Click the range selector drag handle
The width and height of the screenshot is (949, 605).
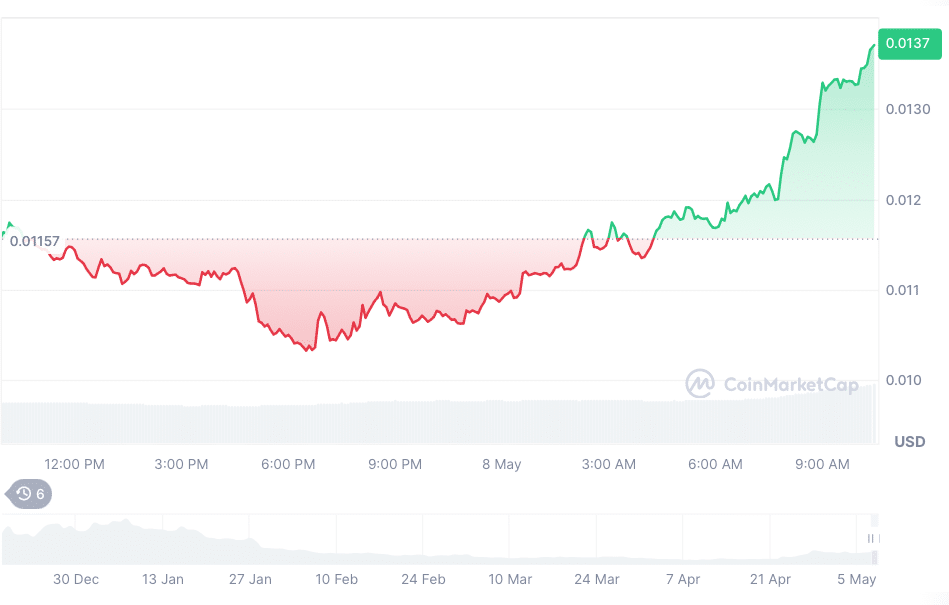tap(871, 538)
